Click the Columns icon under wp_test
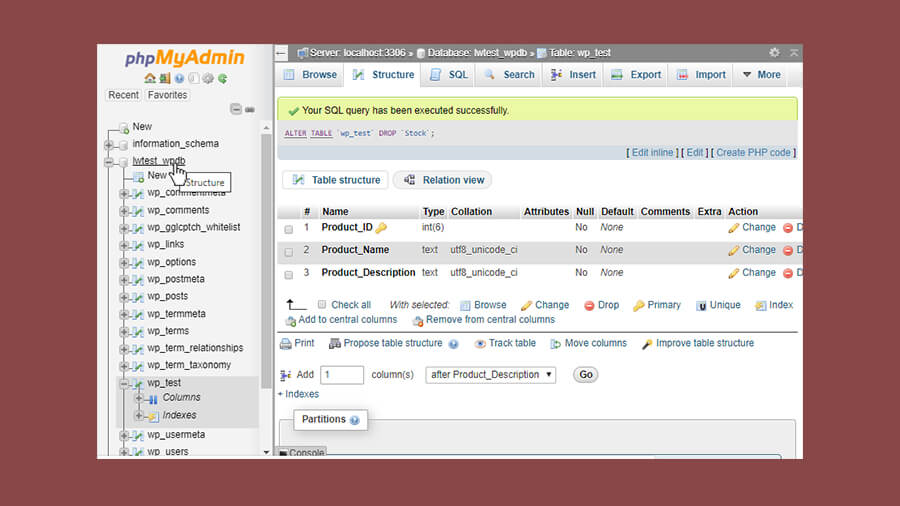This screenshot has width=900, height=506. (152, 398)
